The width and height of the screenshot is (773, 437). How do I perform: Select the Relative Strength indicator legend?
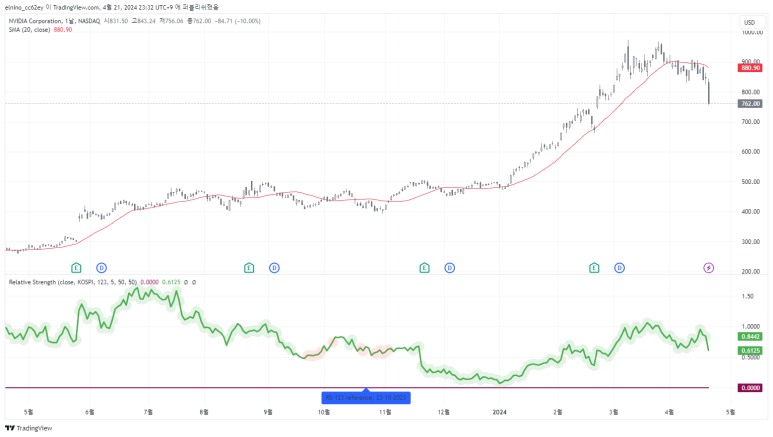tap(70, 282)
